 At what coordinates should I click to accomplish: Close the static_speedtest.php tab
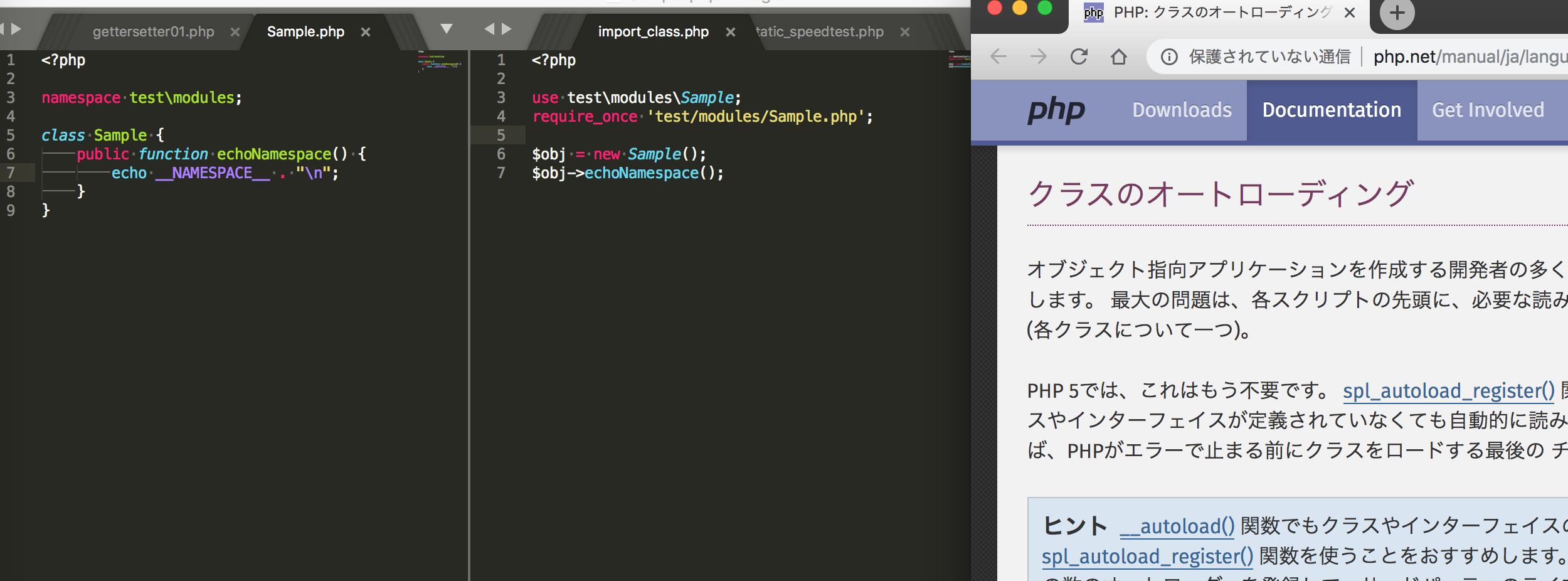click(905, 32)
